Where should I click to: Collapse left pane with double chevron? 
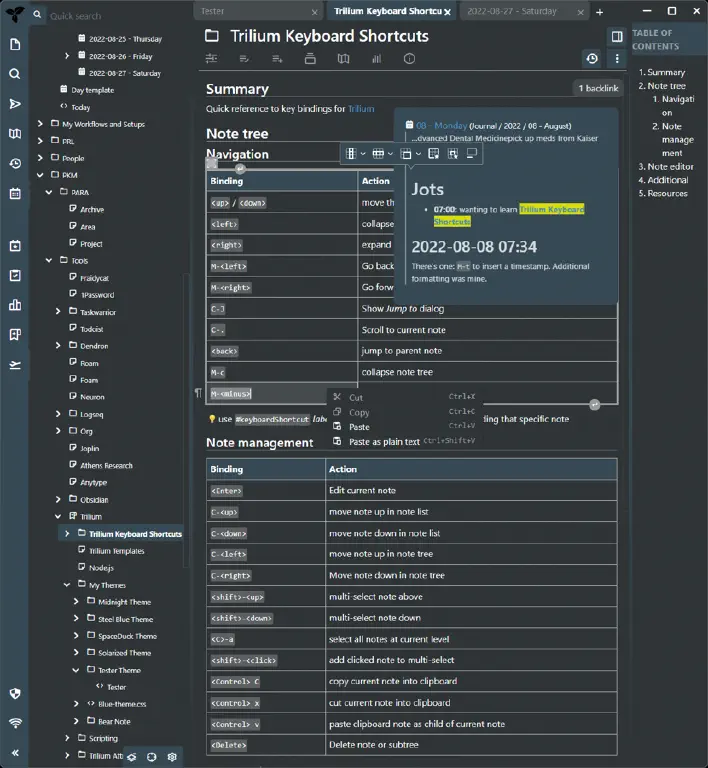click(15, 753)
